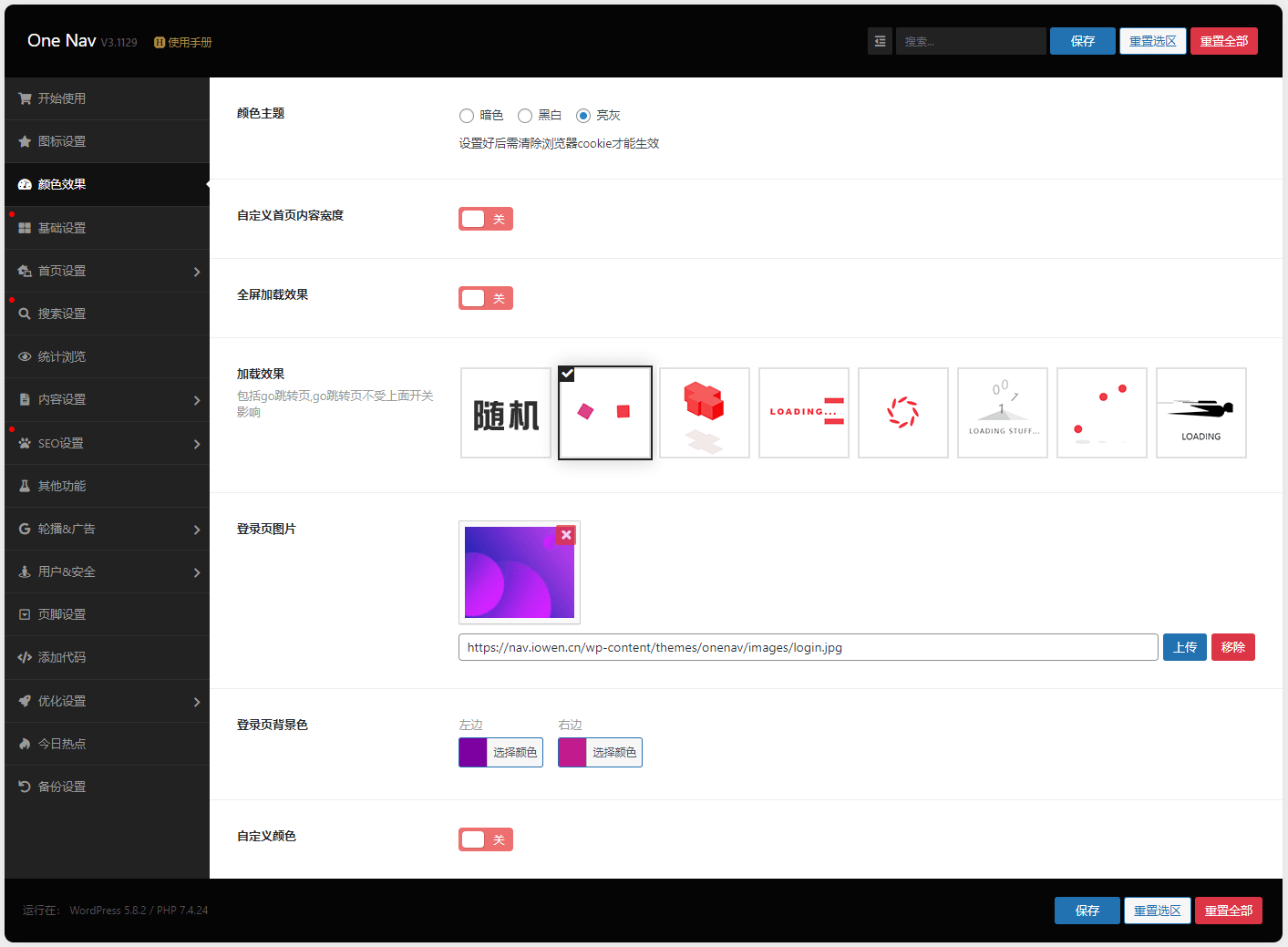Screen dimensions: 1288x947
Task: Remove login image with red X icon
Action: pos(566,535)
